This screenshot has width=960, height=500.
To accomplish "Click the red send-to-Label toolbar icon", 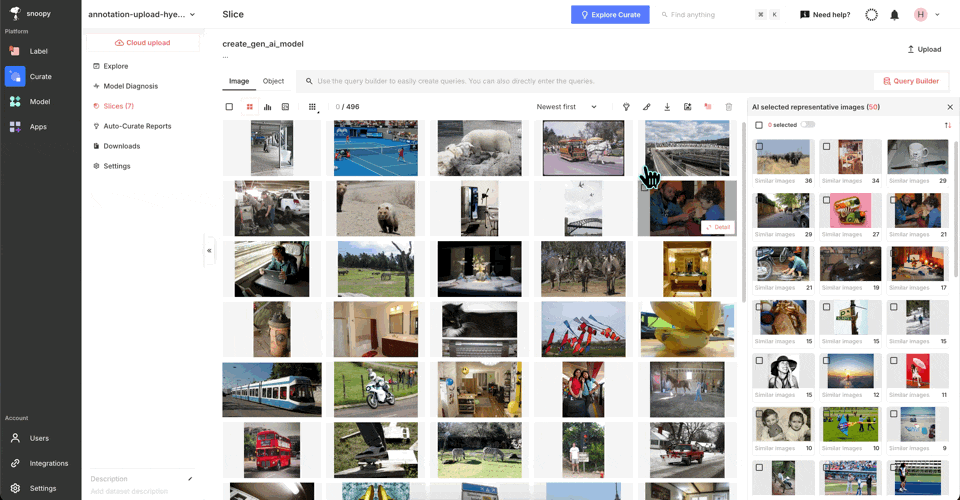I will tap(708, 106).
